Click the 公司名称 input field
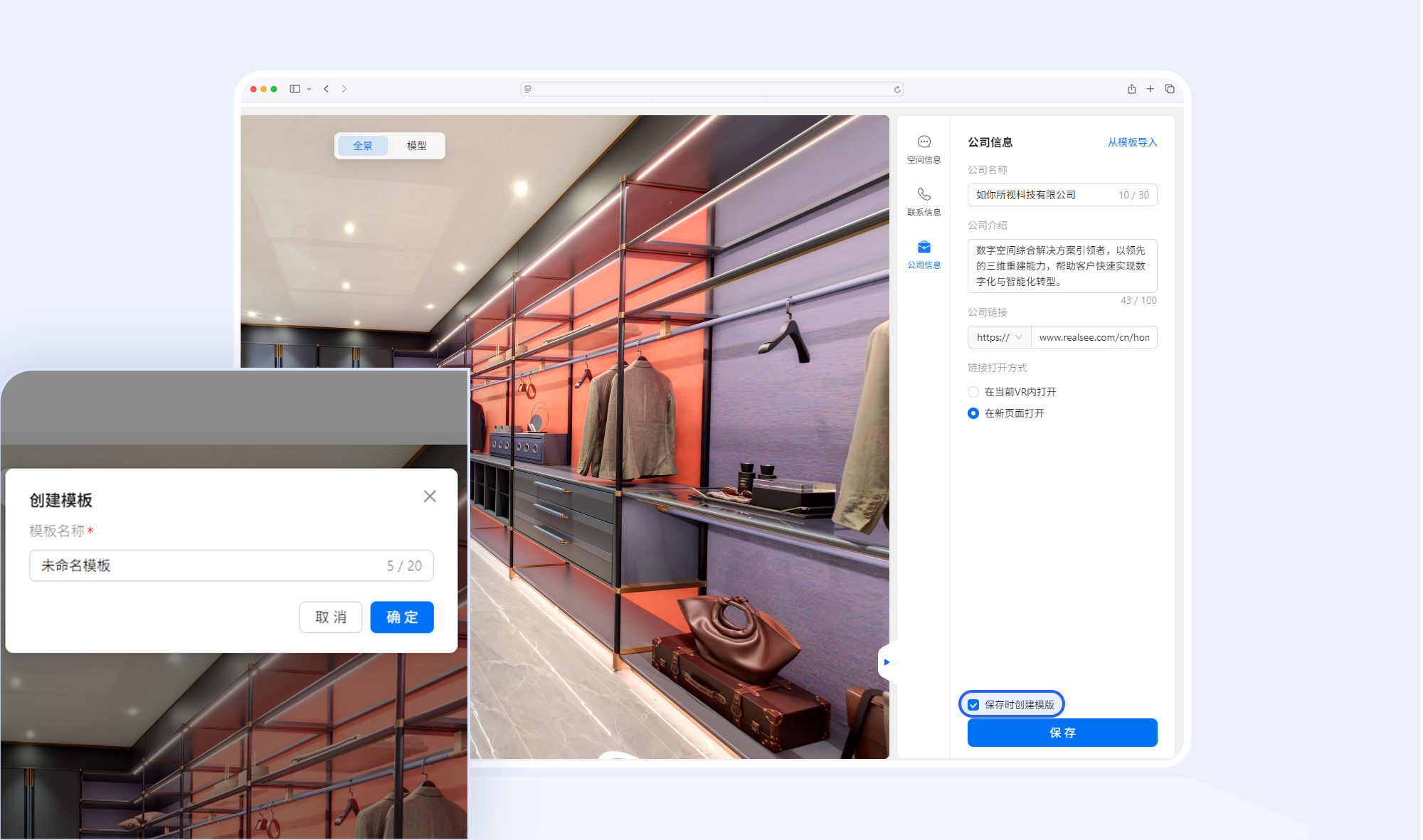The image size is (1423, 840). click(1062, 195)
